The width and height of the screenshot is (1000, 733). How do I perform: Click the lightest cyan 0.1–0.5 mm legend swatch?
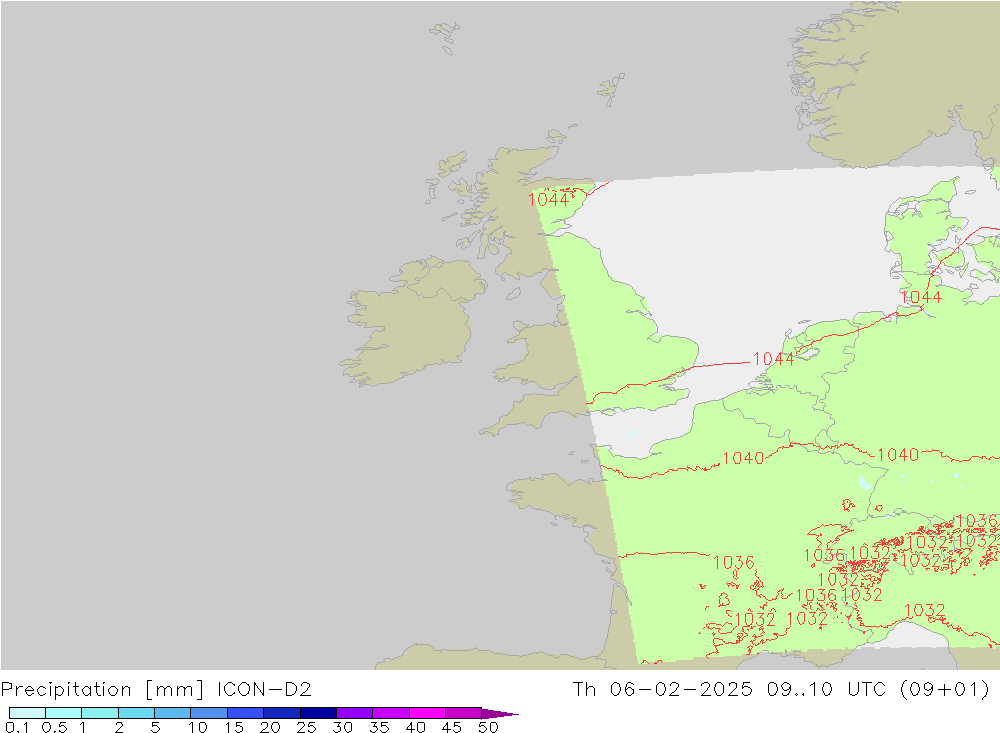27,713
